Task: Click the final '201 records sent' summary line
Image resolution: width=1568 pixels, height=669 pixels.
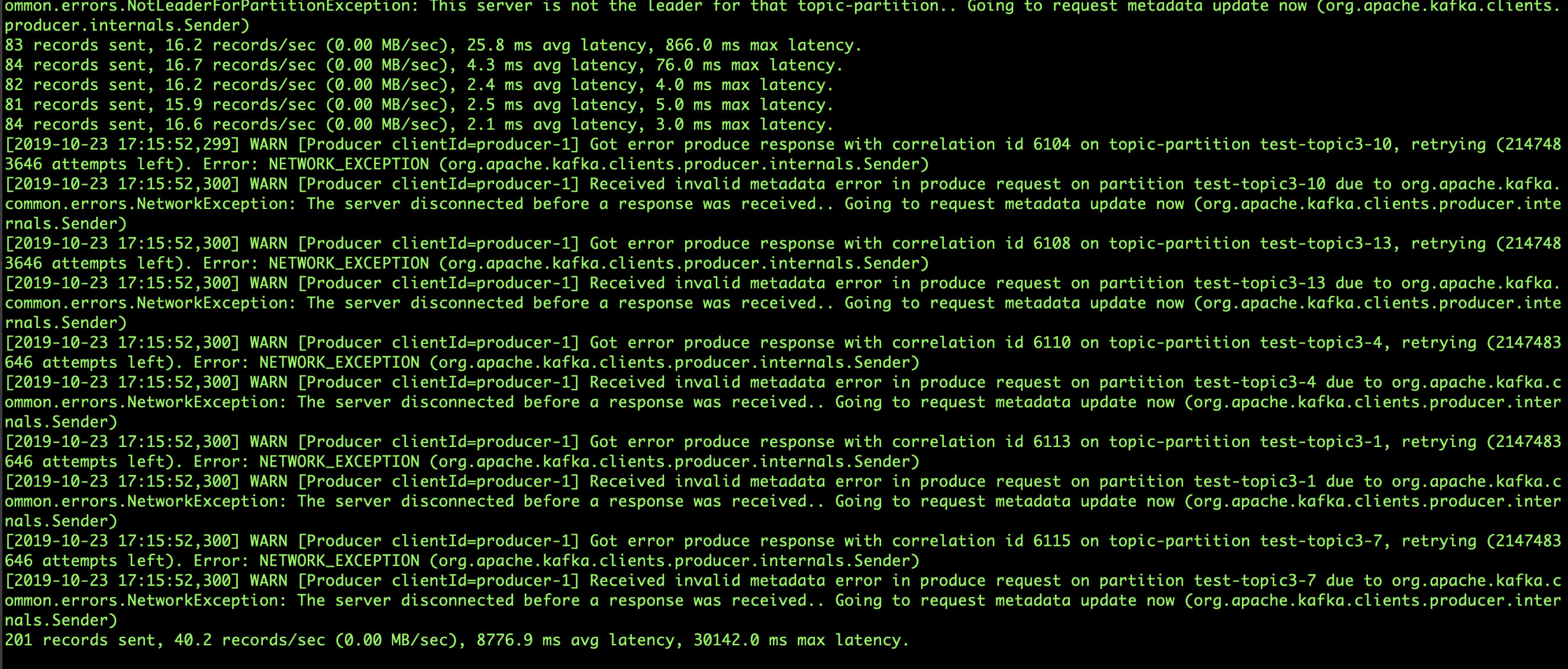Action: click(457, 641)
